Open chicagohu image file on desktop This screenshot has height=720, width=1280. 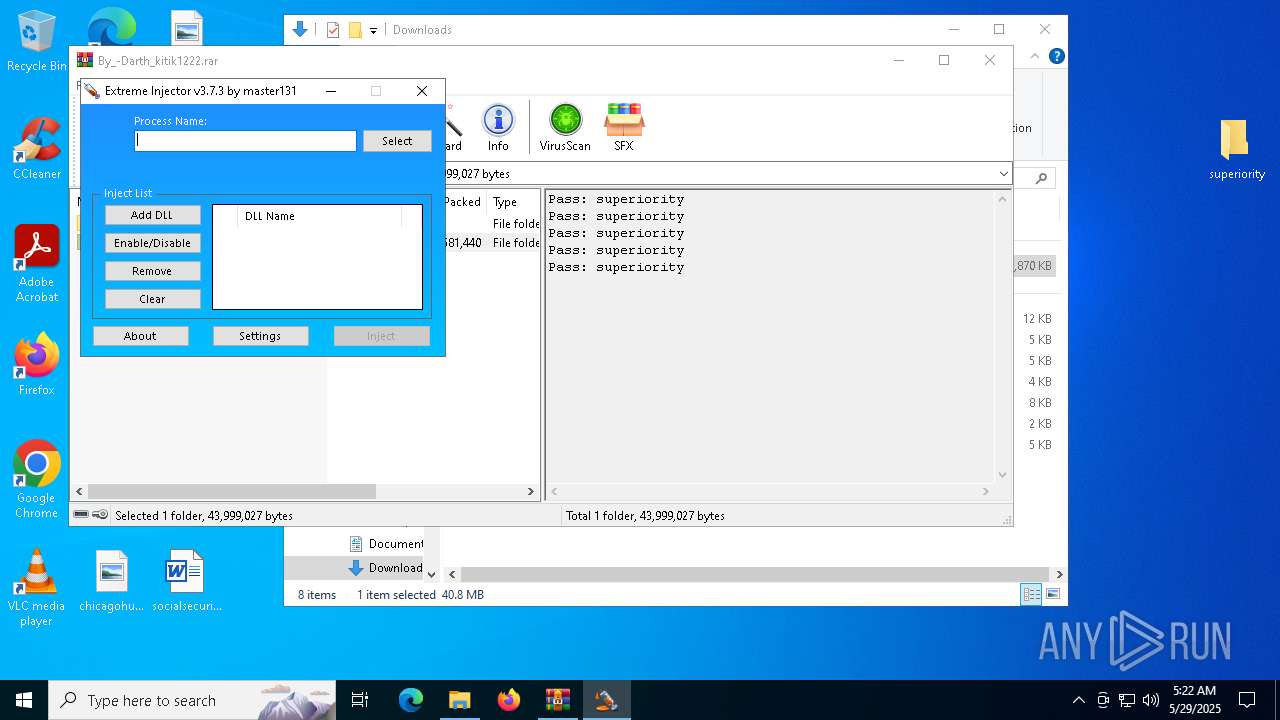(x=112, y=580)
